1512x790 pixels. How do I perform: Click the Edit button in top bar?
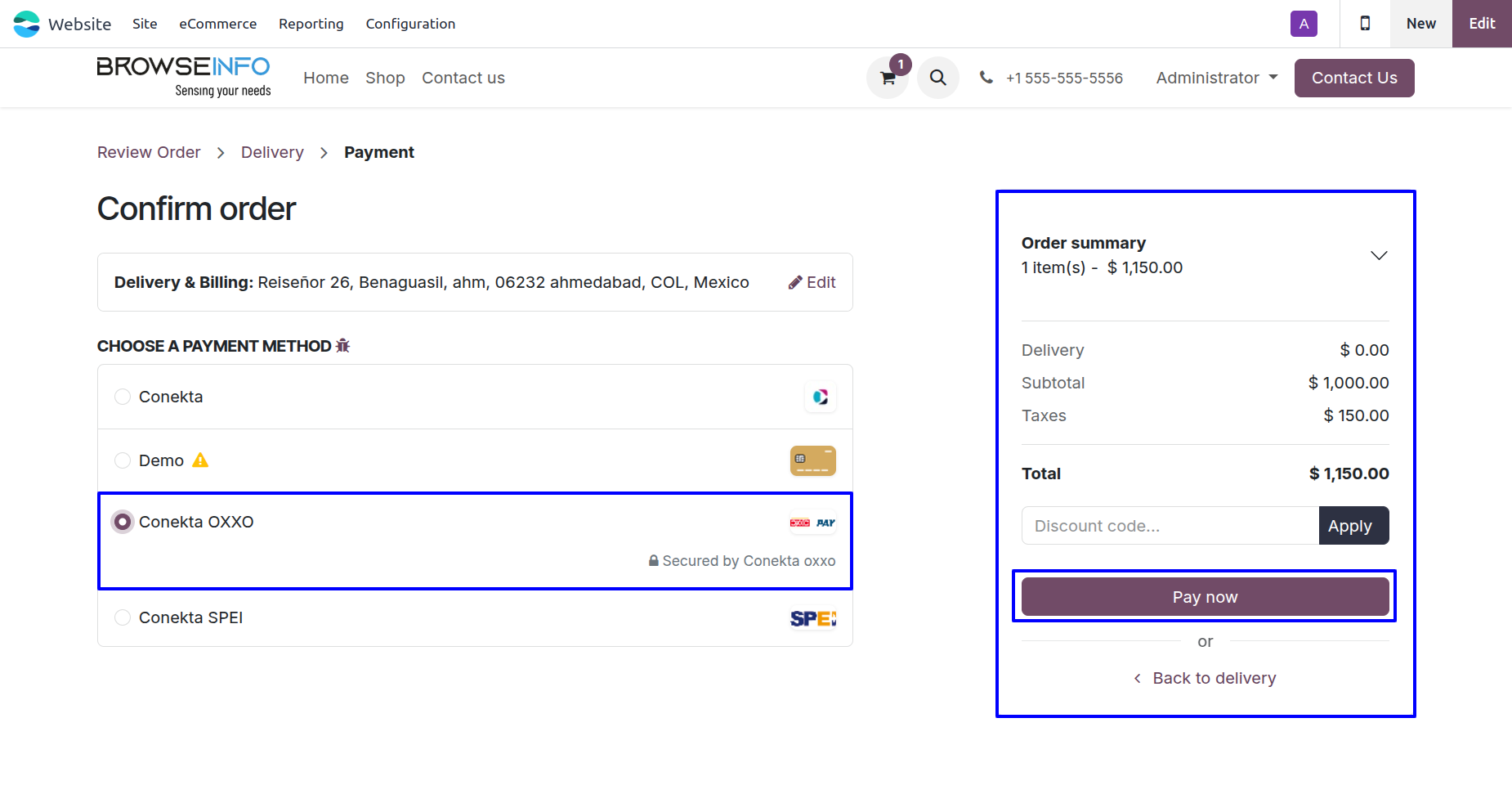[x=1482, y=24]
